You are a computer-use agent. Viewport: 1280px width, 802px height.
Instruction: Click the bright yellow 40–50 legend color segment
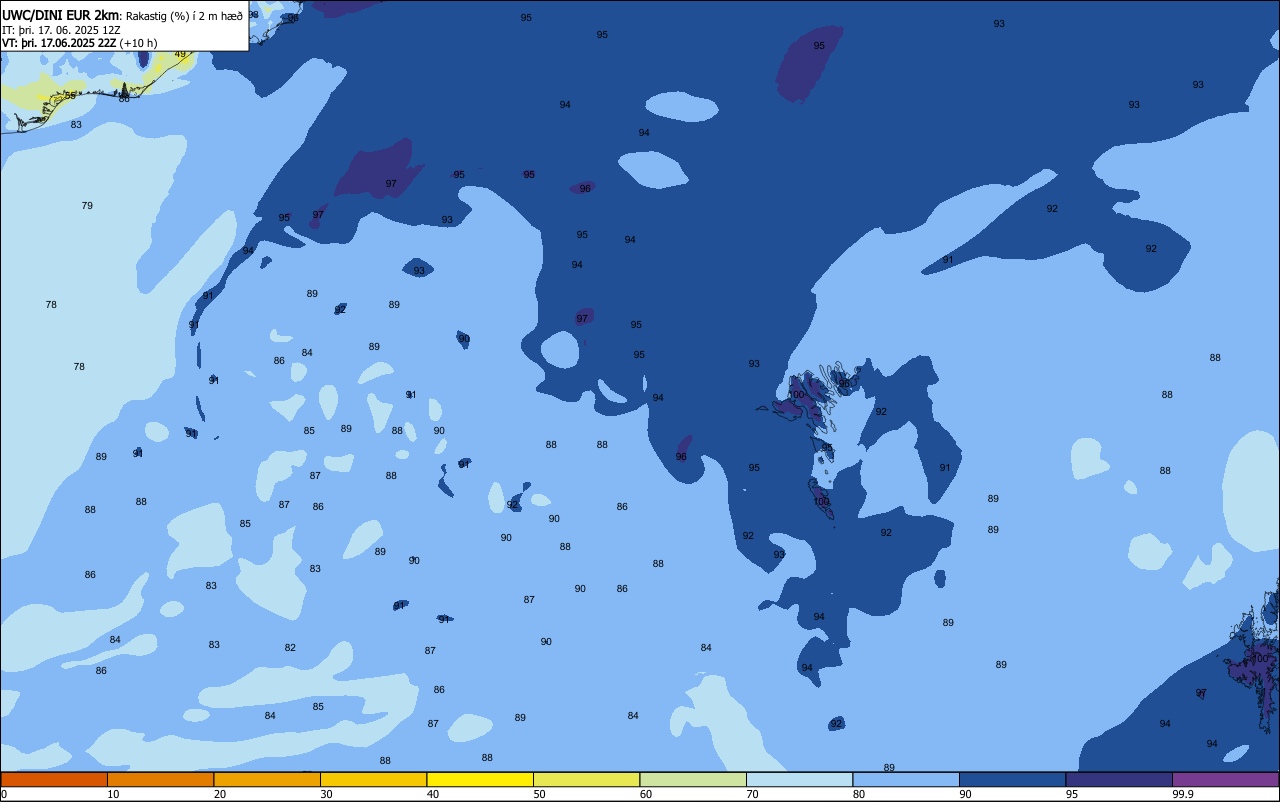pyautogui.click(x=480, y=779)
